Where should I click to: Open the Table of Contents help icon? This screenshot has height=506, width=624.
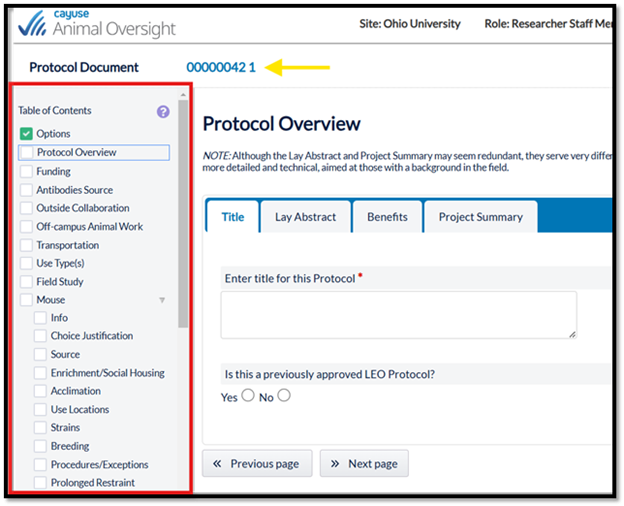coord(163,112)
